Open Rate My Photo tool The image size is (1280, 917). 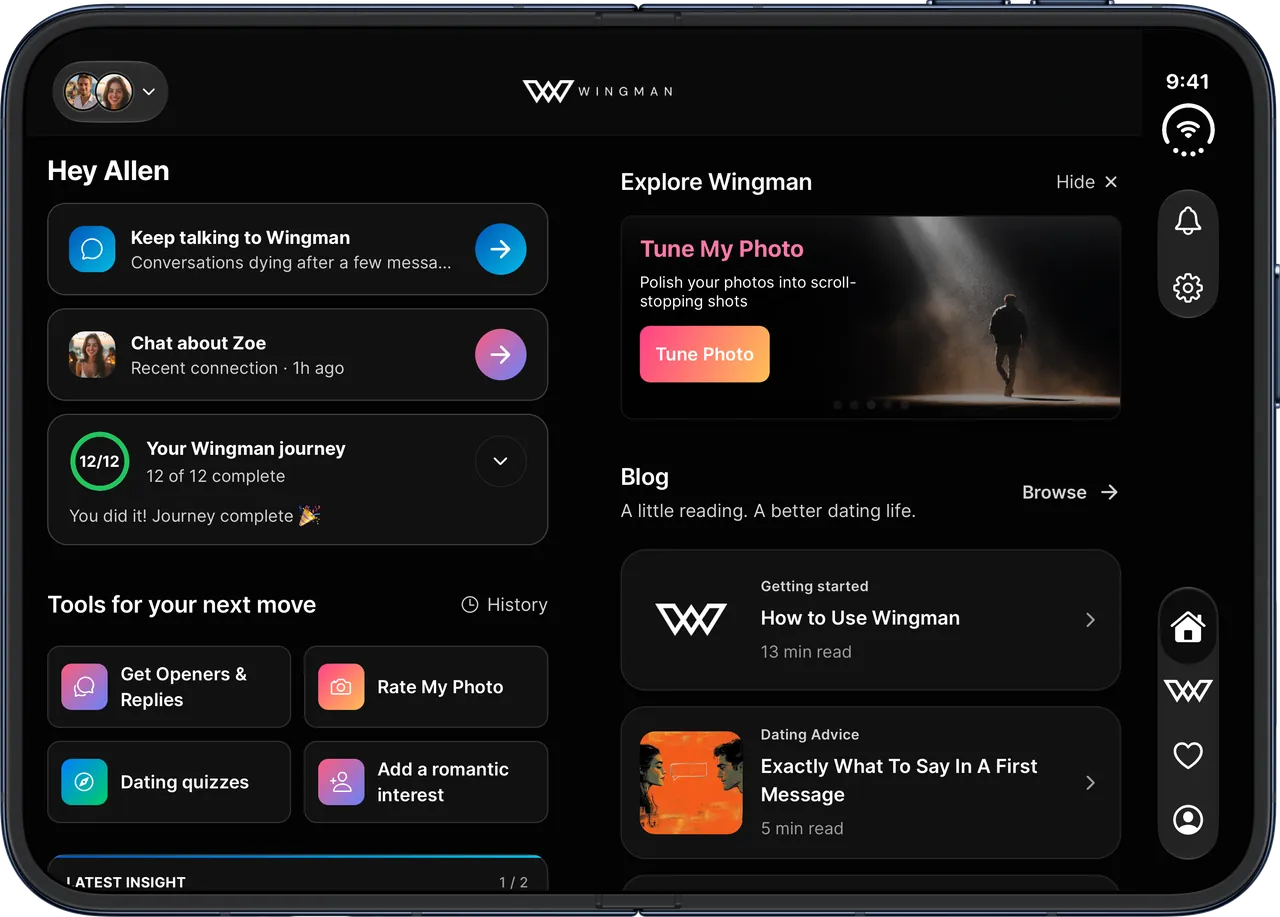426,687
